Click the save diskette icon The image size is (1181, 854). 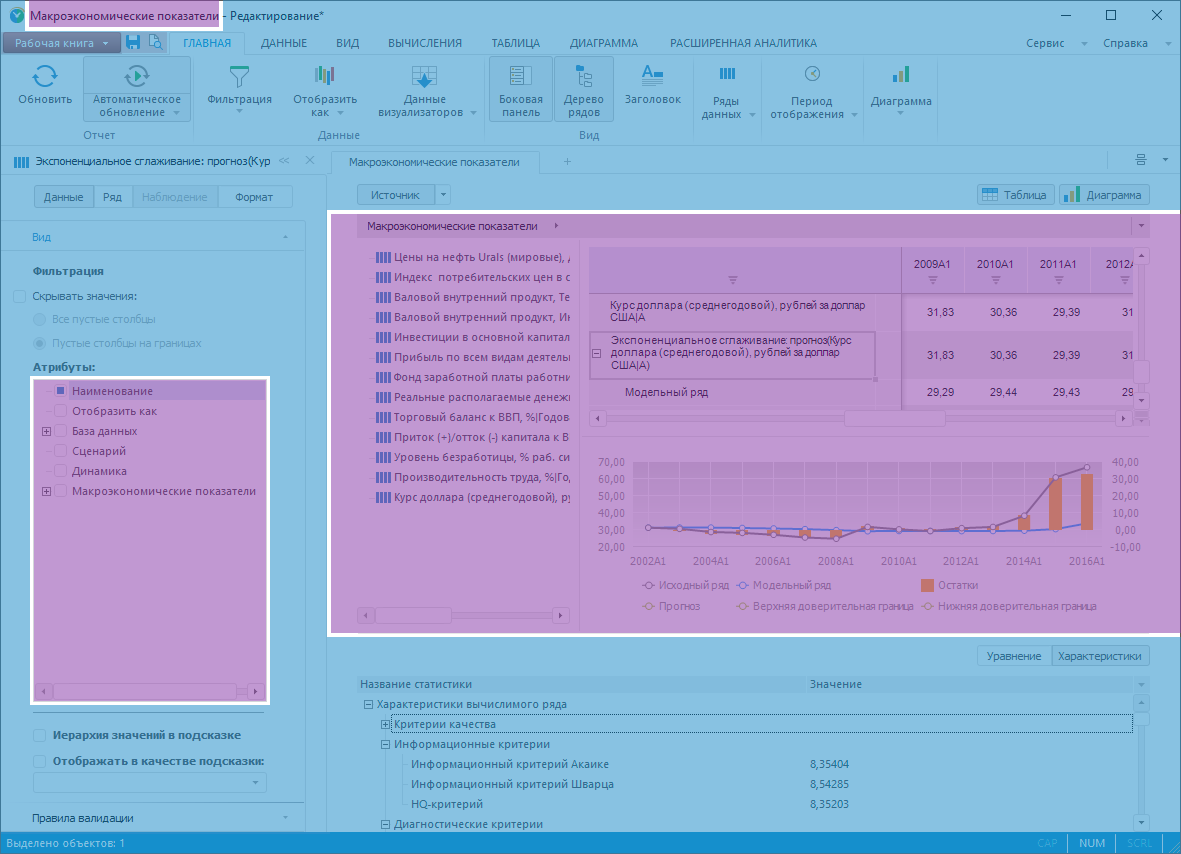[x=133, y=42]
